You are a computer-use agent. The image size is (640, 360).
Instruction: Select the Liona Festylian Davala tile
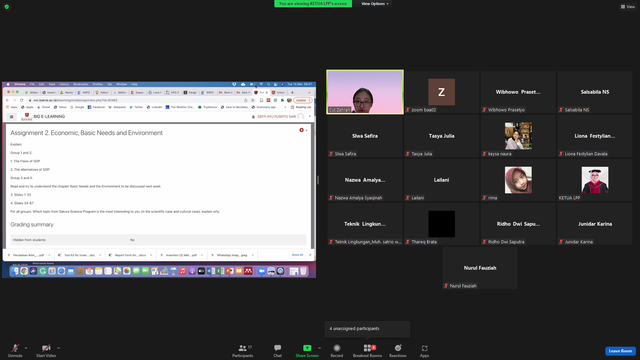(x=595, y=136)
